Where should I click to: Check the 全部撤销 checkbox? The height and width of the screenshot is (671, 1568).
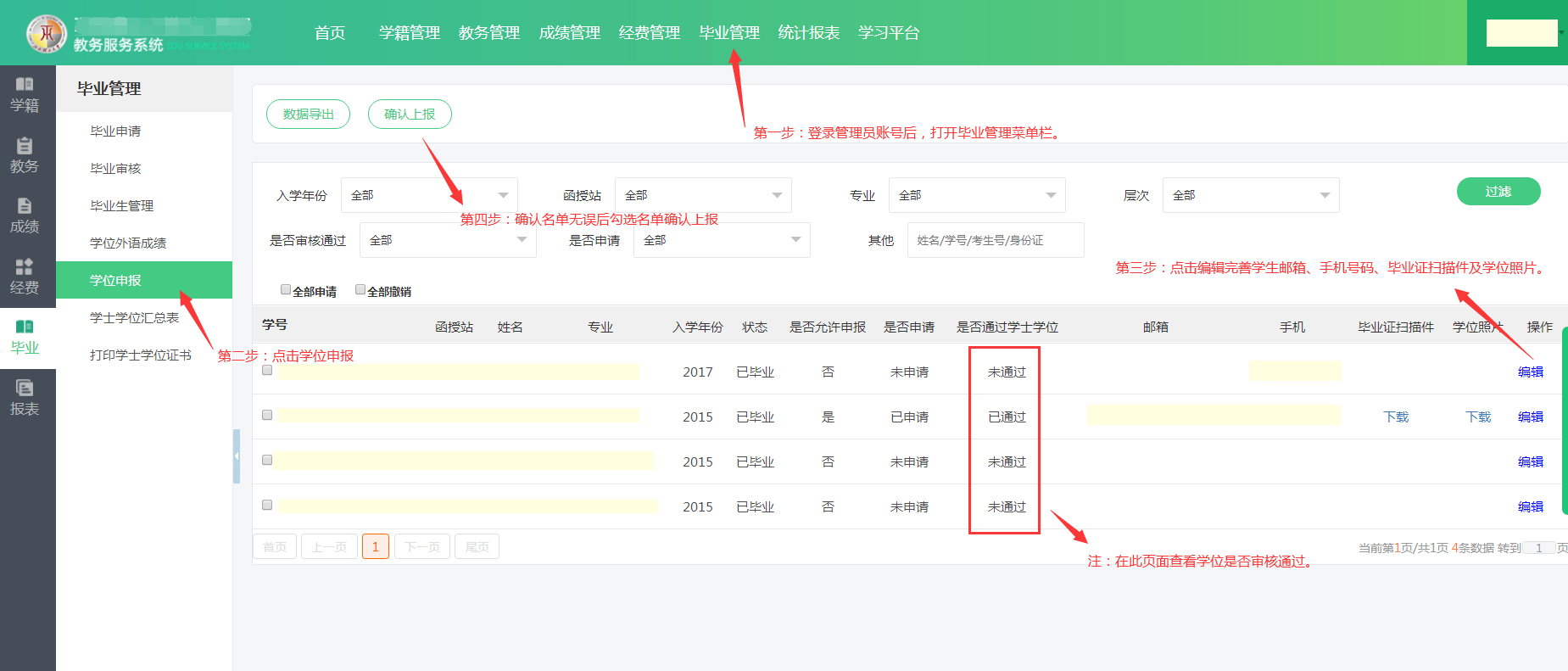(x=360, y=290)
